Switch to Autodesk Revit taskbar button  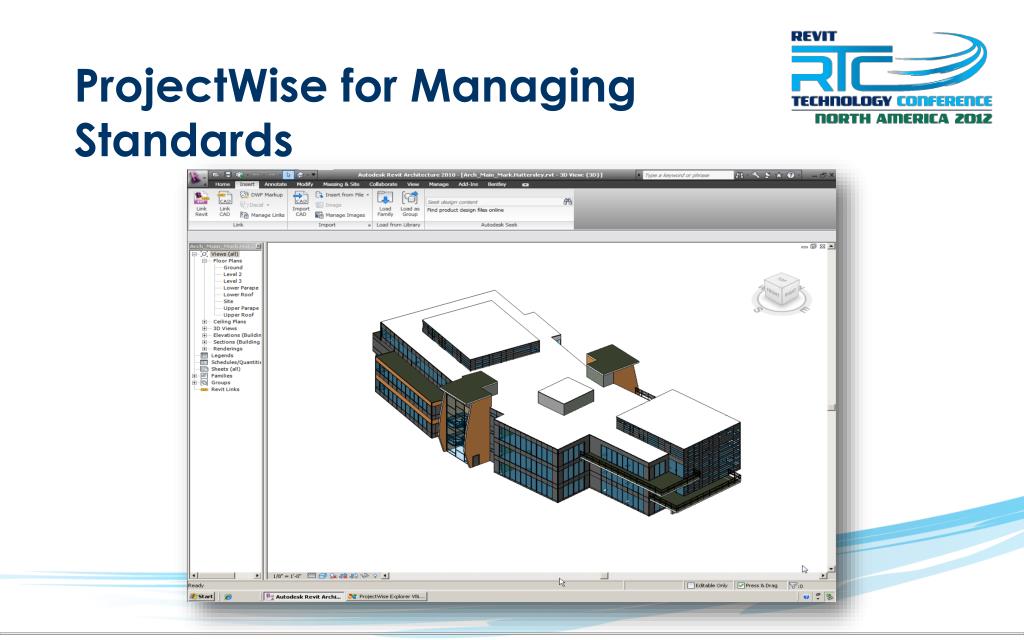[304, 596]
